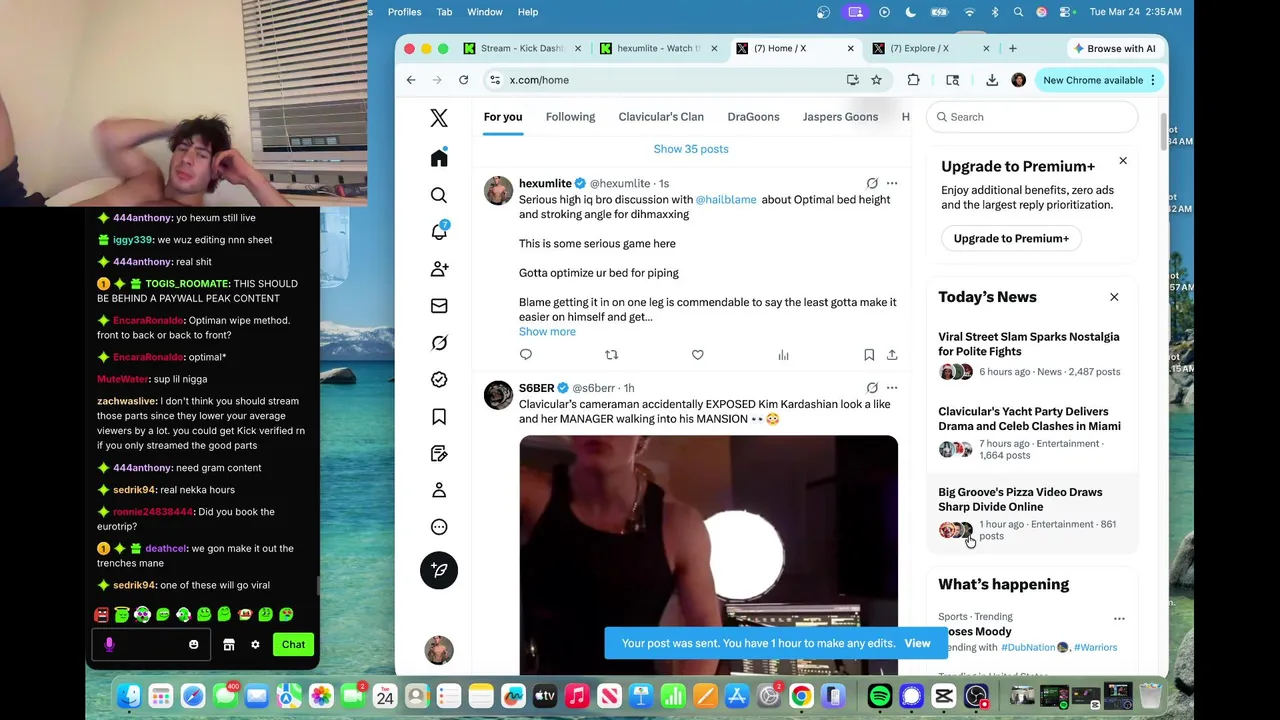1280x720 pixels.
Task: Open Explore search icon in X sidebar
Action: click(x=439, y=195)
